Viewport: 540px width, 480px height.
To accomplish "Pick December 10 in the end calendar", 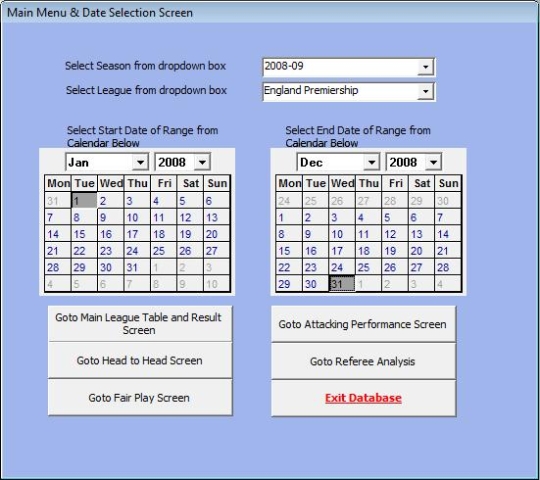I will [342, 234].
